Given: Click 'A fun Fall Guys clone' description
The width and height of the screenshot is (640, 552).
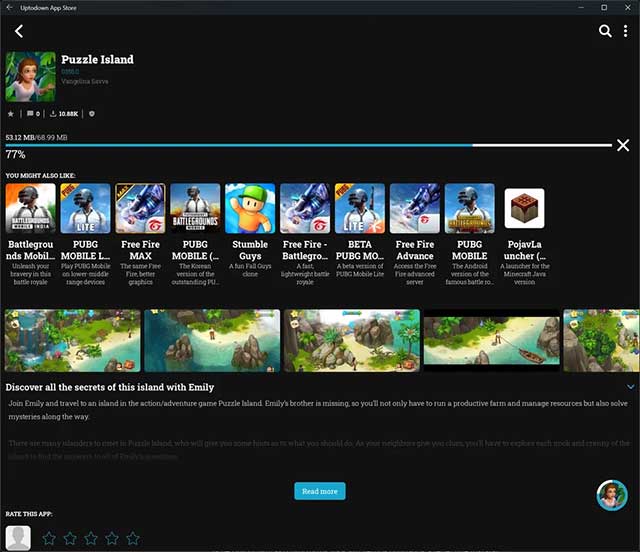Looking at the screenshot, I should pyautogui.click(x=250, y=270).
